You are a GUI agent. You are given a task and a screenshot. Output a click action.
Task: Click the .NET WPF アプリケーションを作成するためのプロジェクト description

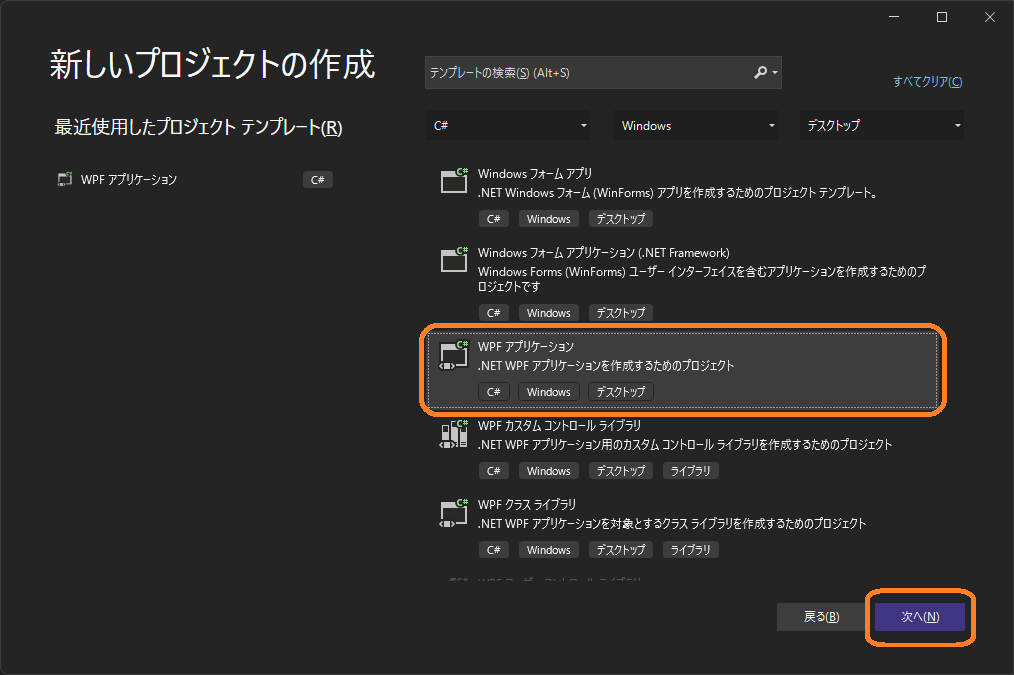tap(606, 365)
